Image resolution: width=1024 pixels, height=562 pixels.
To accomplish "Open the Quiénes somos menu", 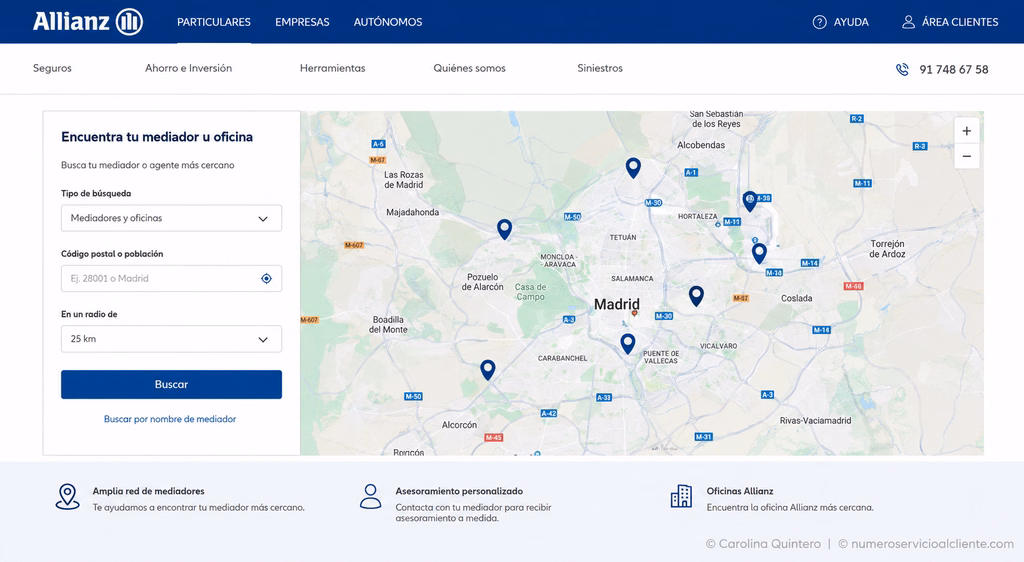I will [470, 68].
